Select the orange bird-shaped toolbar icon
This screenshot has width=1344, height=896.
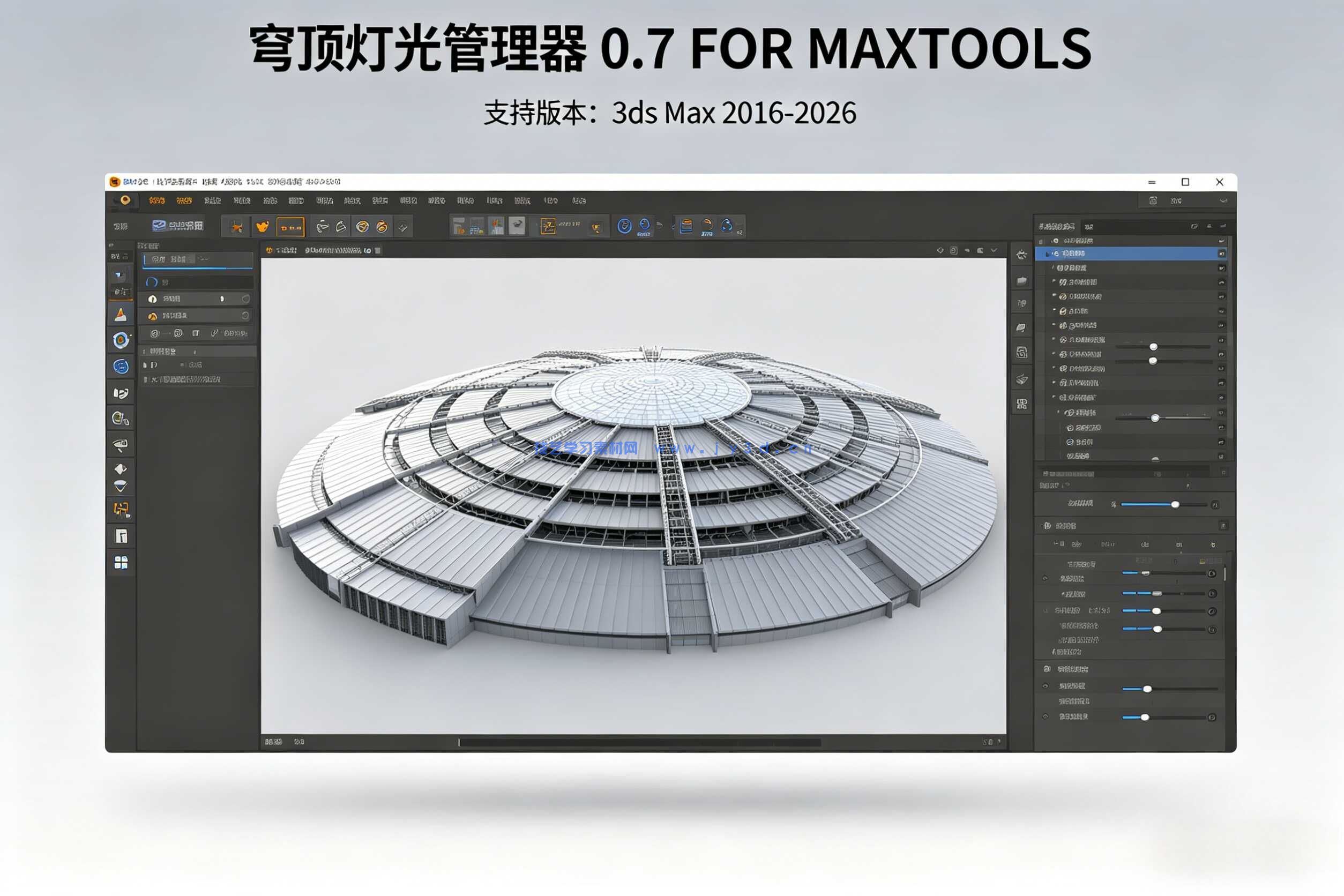pyautogui.click(x=262, y=227)
